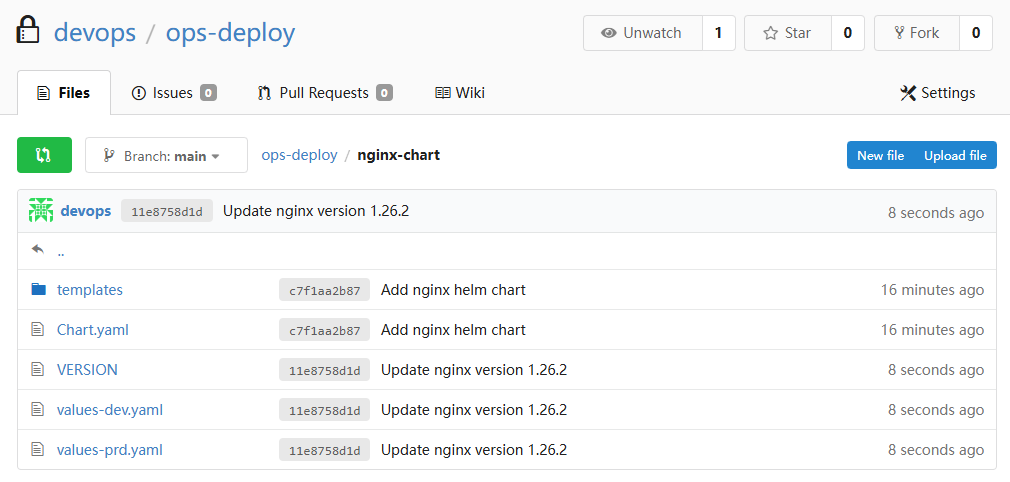Open Update nginx version message in values-prd.yaml row
The image size is (1010, 482).
(474, 450)
